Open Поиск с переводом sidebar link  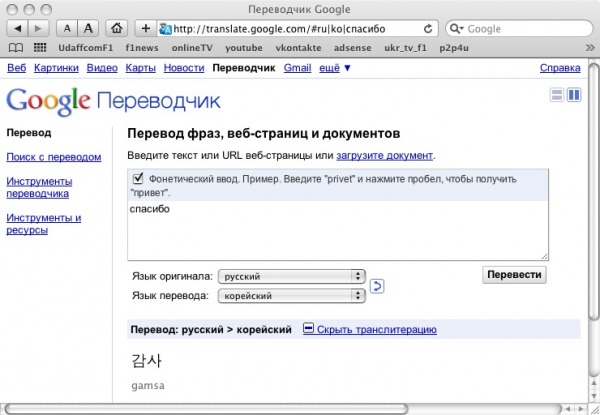tap(54, 157)
